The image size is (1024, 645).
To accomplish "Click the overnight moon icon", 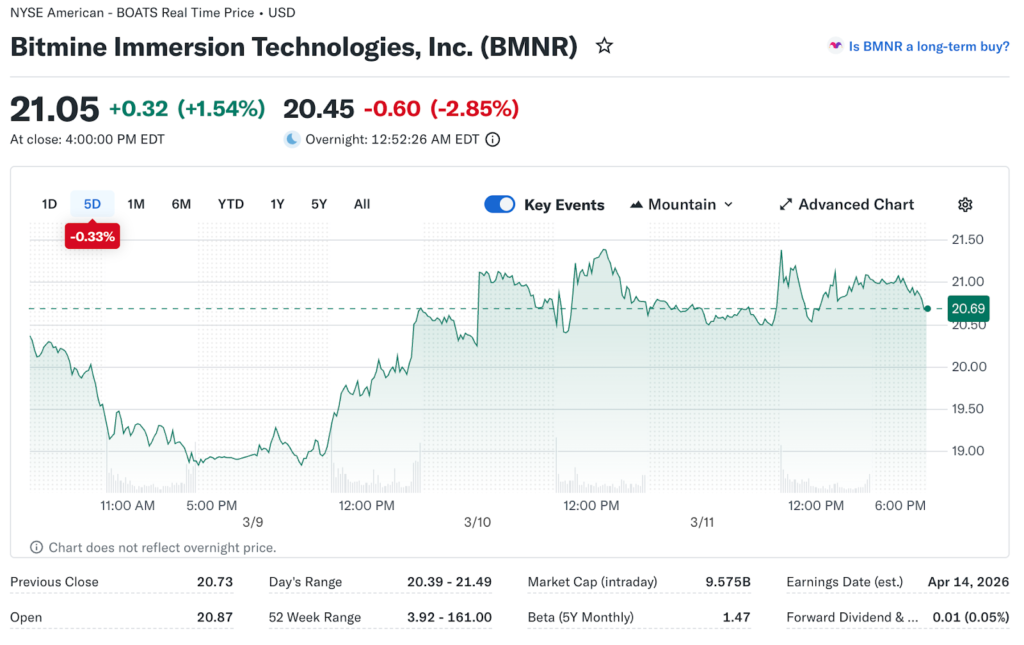I will (x=292, y=140).
